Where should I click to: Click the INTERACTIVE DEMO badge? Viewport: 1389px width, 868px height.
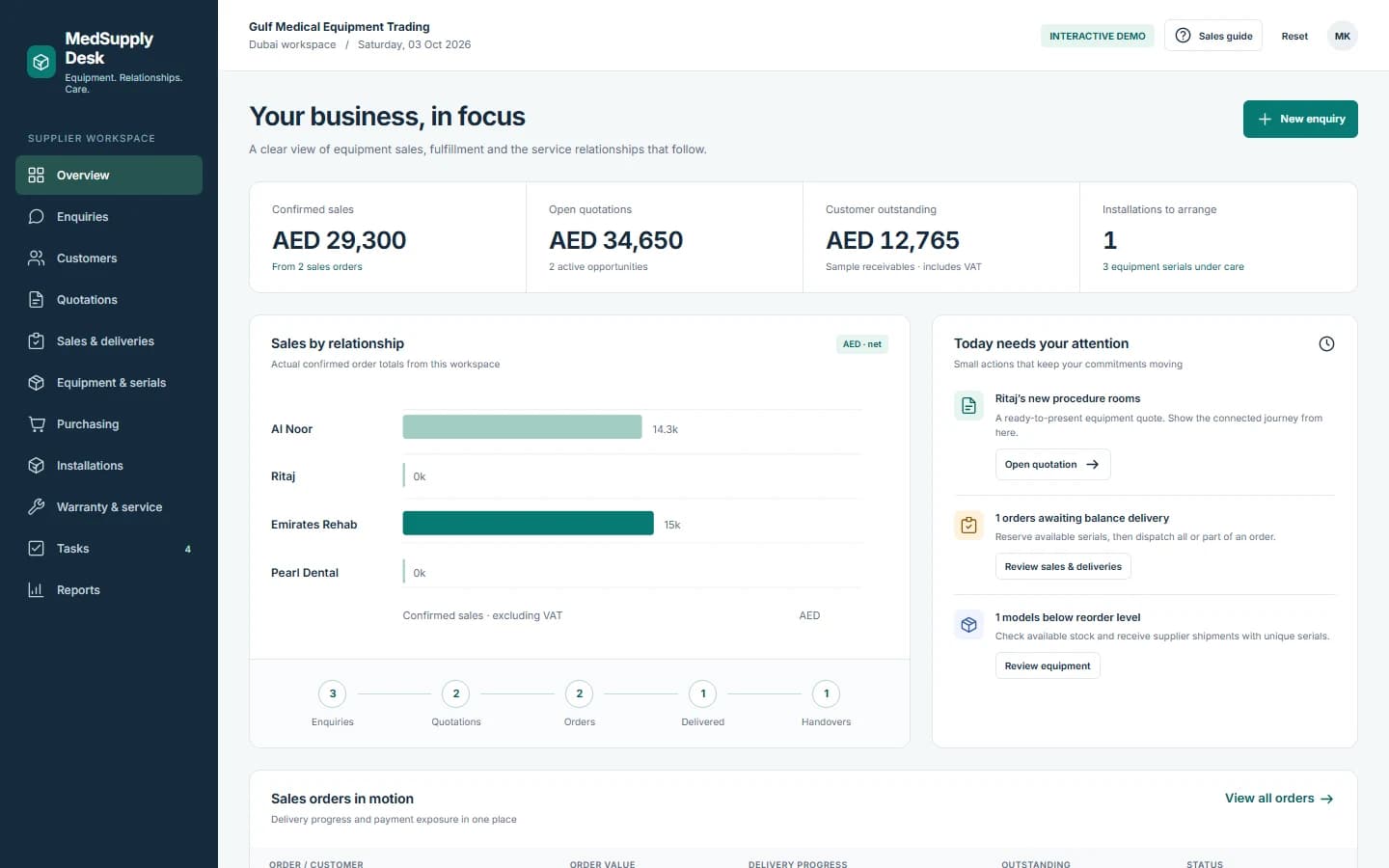(1098, 37)
